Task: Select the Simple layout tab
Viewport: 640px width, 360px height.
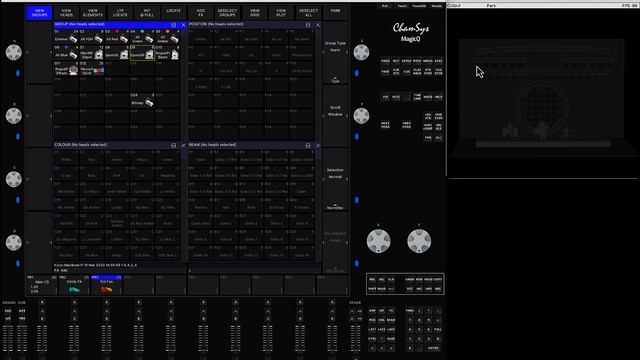Action: 437,6
